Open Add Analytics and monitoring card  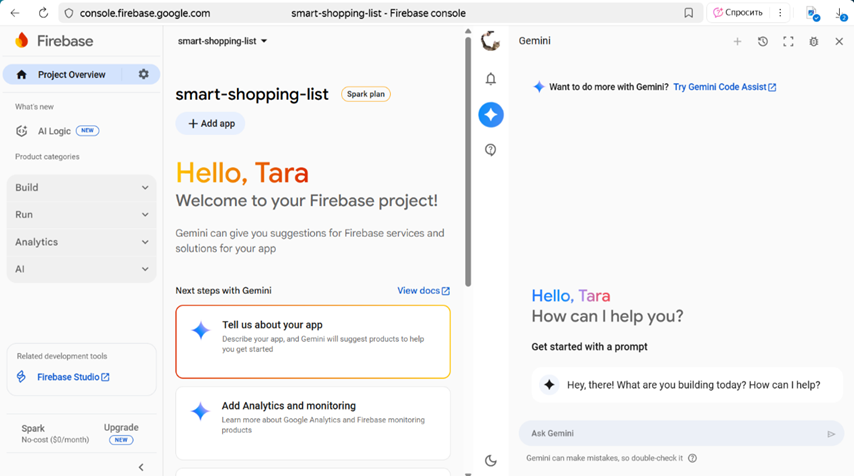pos(313,423)
